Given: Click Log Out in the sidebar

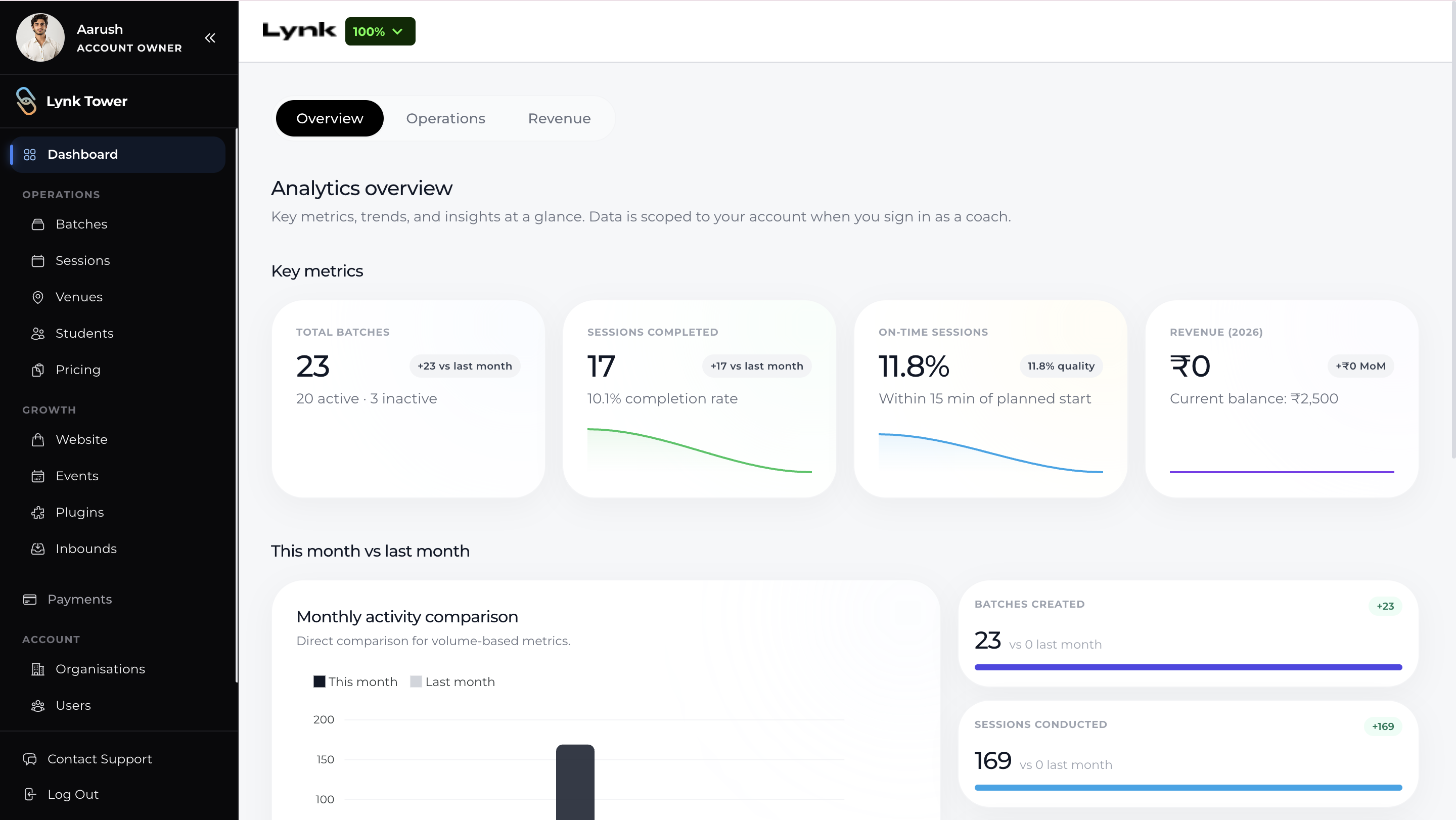Looking at the screenshot, I should click(73, 794).
